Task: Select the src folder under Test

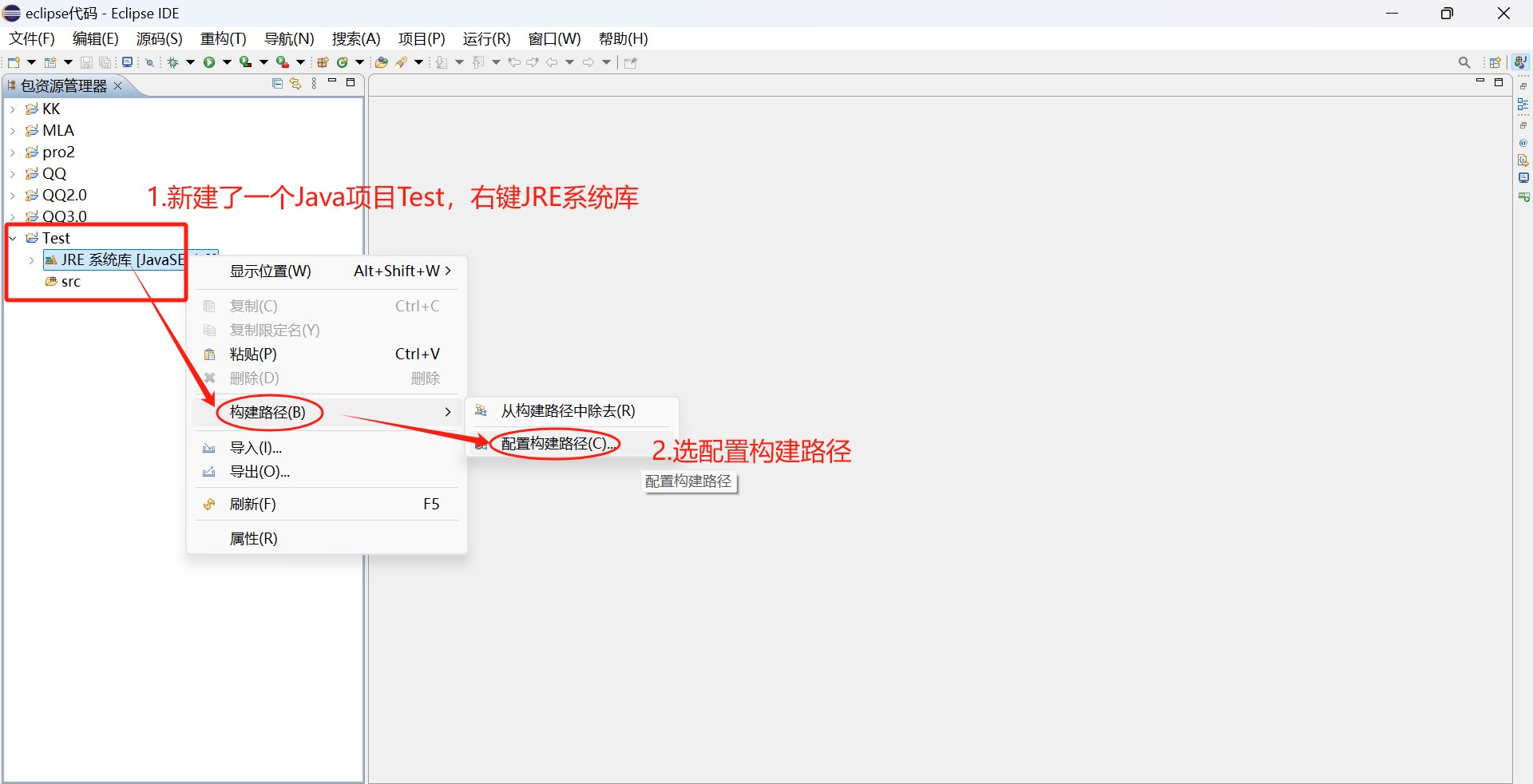Action: click(x=71, y=282)
